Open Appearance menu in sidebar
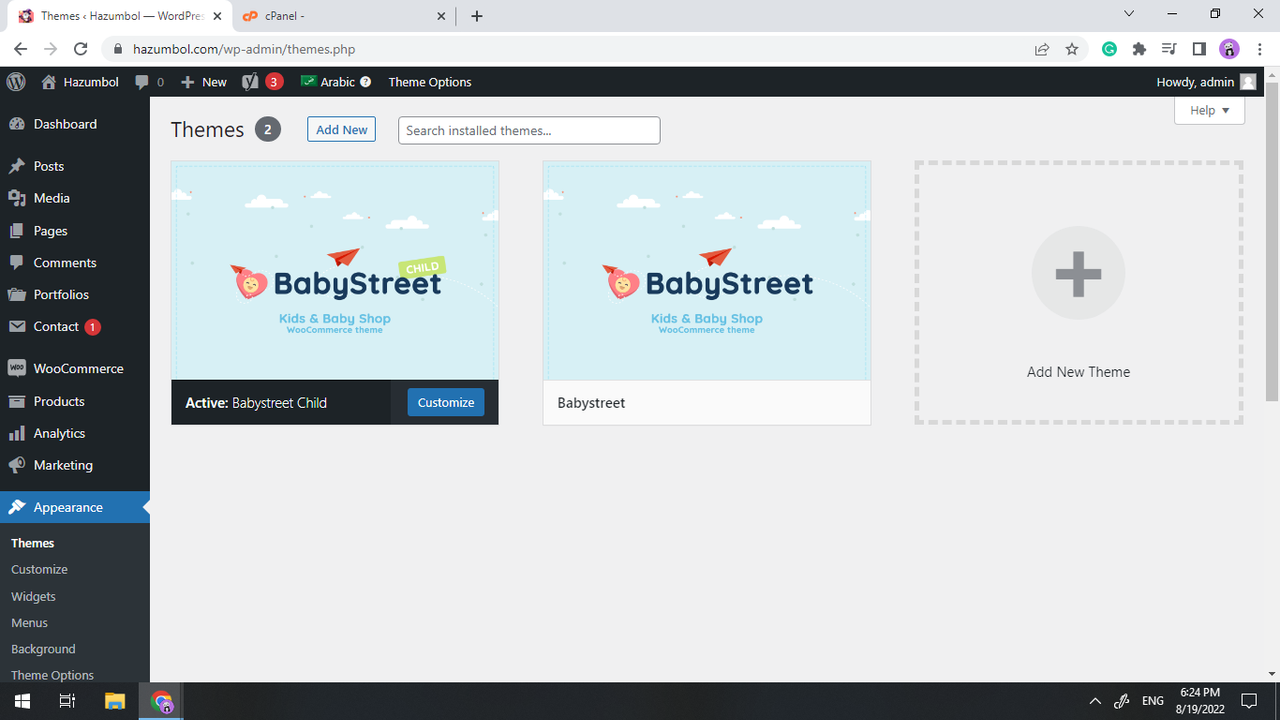This screenshot has height=720, width=1280. pos(75,507)
